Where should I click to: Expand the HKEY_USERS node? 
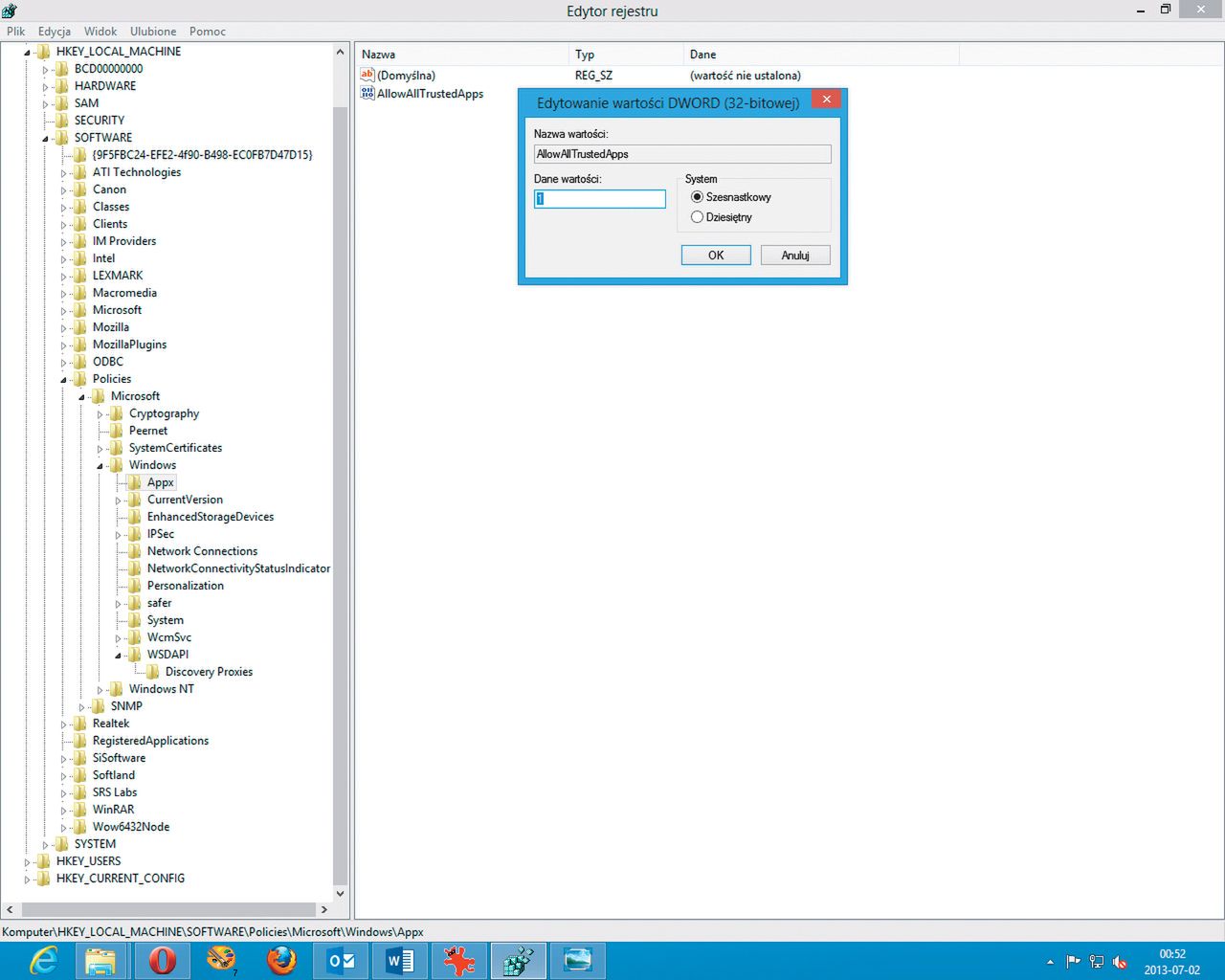coord(28,861)
